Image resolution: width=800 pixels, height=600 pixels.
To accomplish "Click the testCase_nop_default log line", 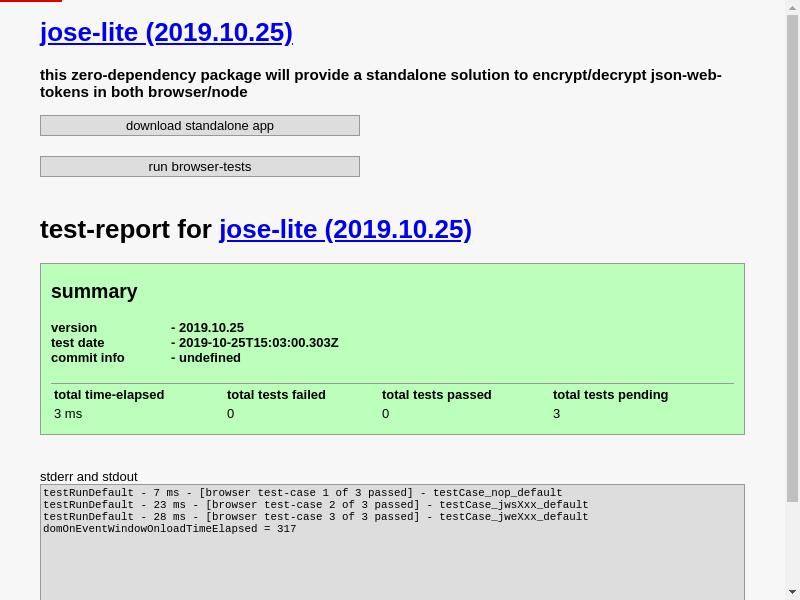I will point(303,493).
